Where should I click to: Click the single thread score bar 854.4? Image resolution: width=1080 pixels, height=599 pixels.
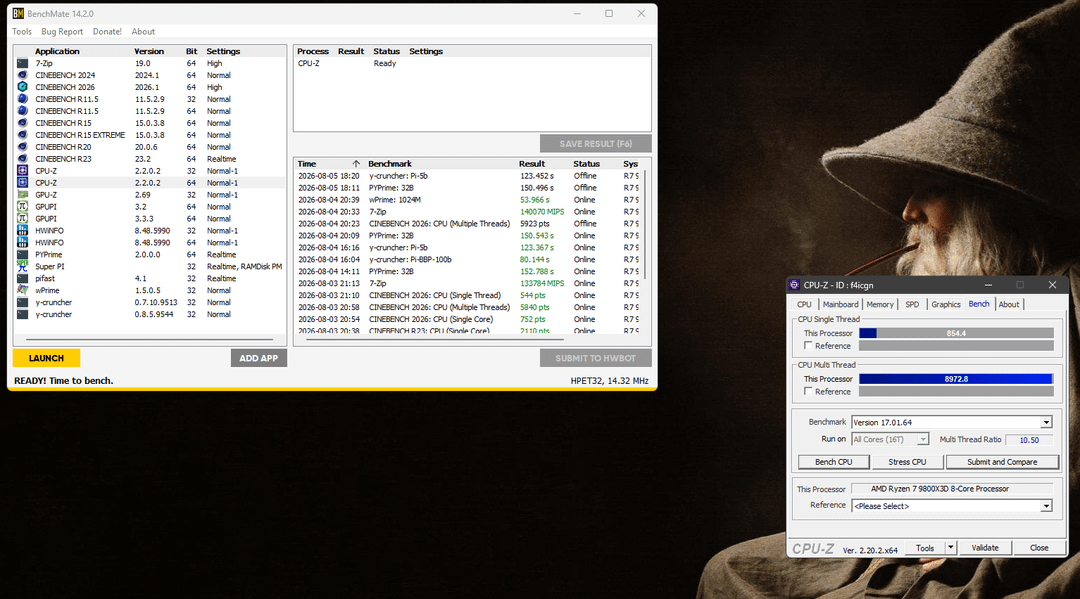click(956, 333)
